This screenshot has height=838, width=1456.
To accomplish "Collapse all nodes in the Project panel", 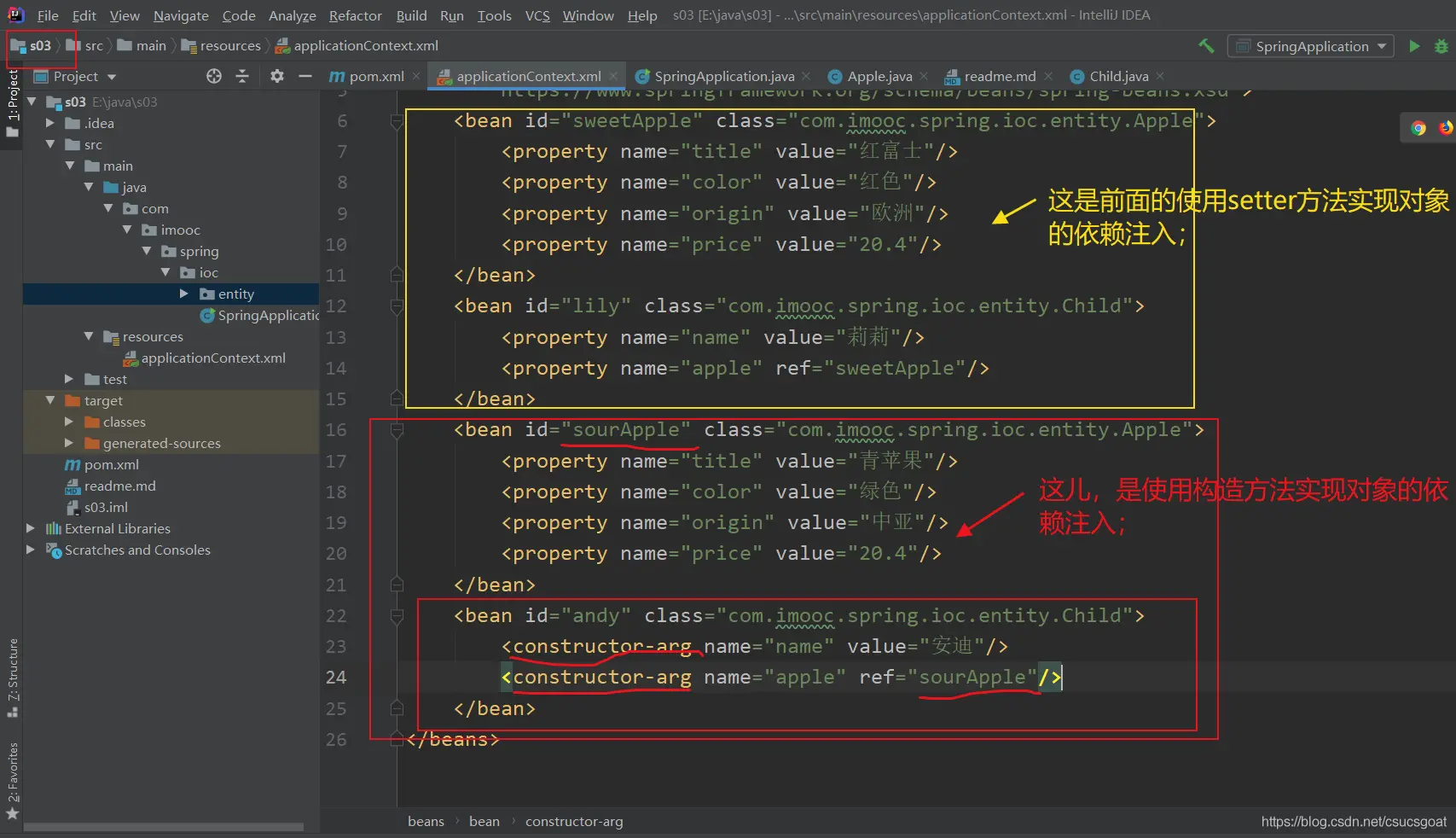I will point(242,76).
